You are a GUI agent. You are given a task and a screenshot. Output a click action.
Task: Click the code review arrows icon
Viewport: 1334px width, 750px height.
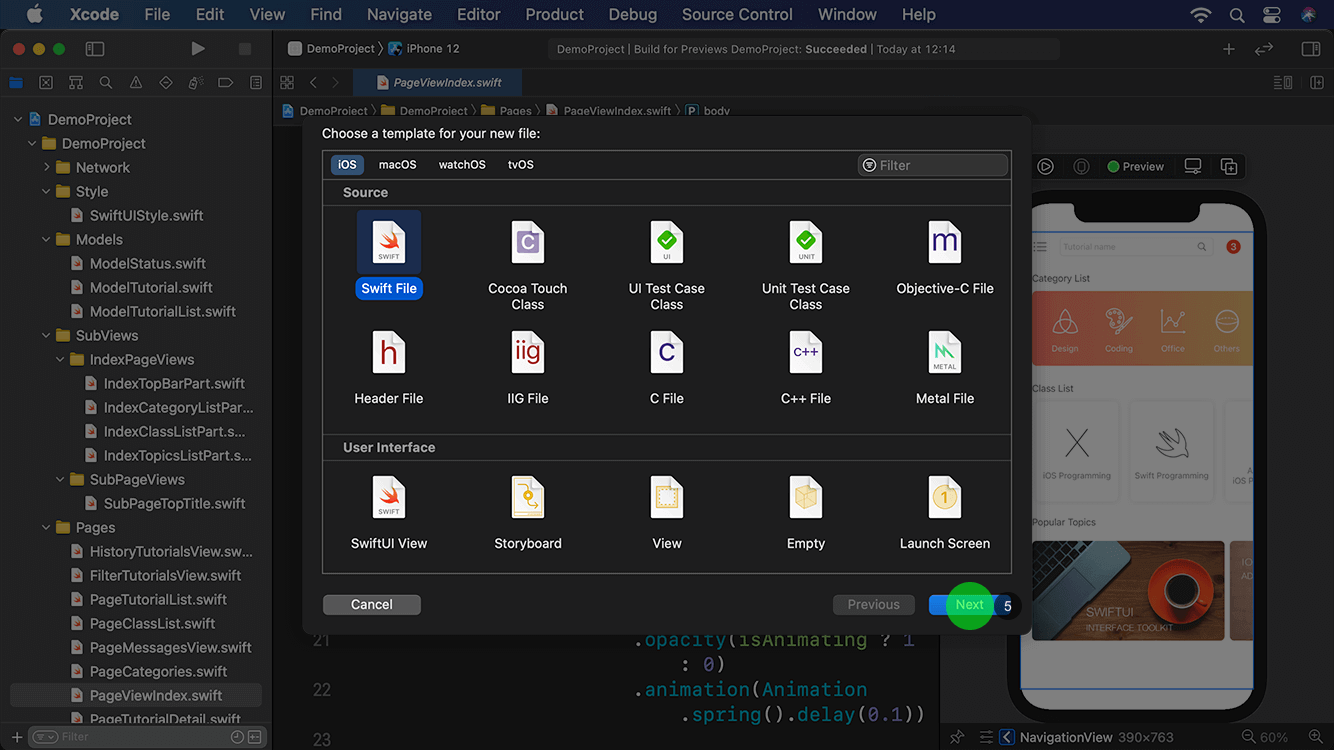click(1264, 49)
